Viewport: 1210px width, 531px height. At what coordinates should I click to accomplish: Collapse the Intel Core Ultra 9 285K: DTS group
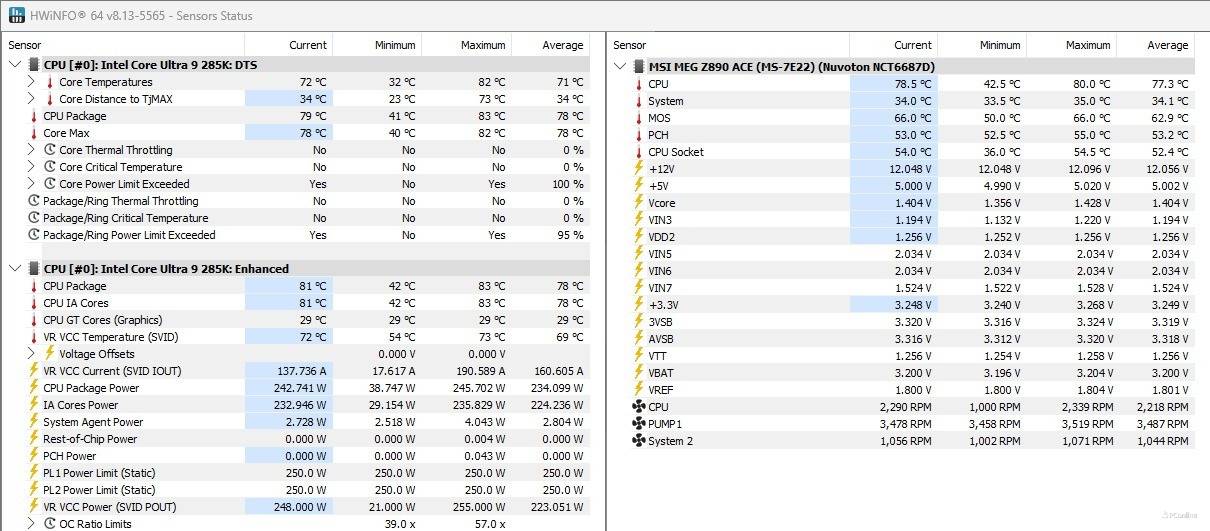click(15, 65)
